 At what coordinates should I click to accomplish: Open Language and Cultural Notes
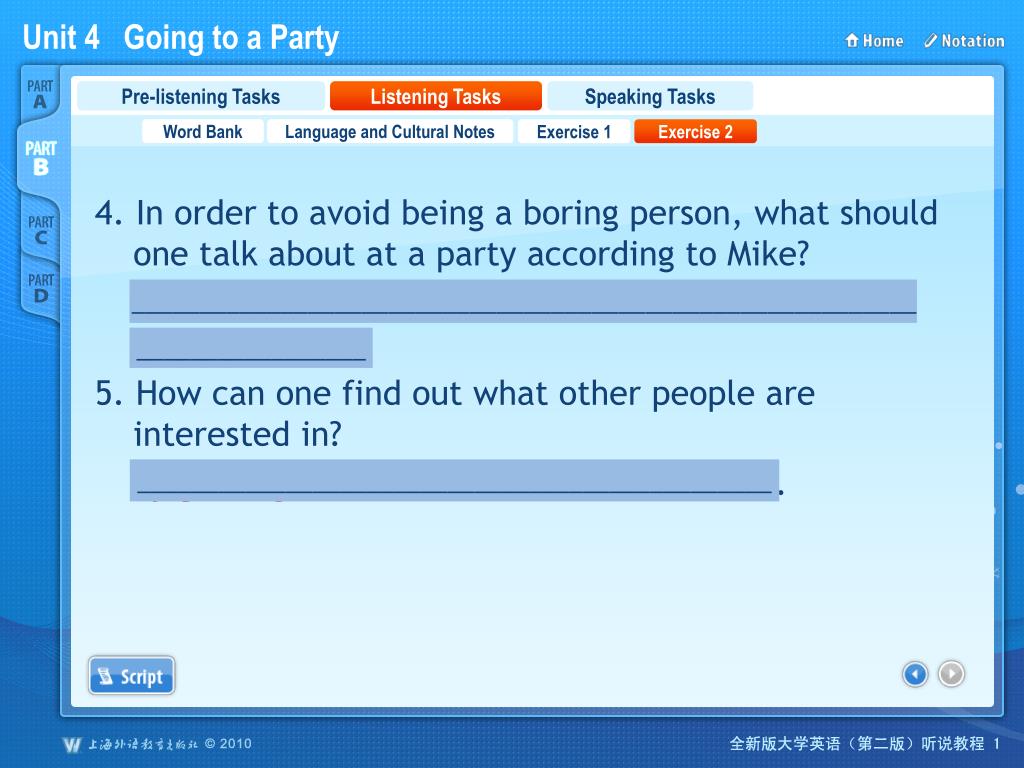click(390, 132)
